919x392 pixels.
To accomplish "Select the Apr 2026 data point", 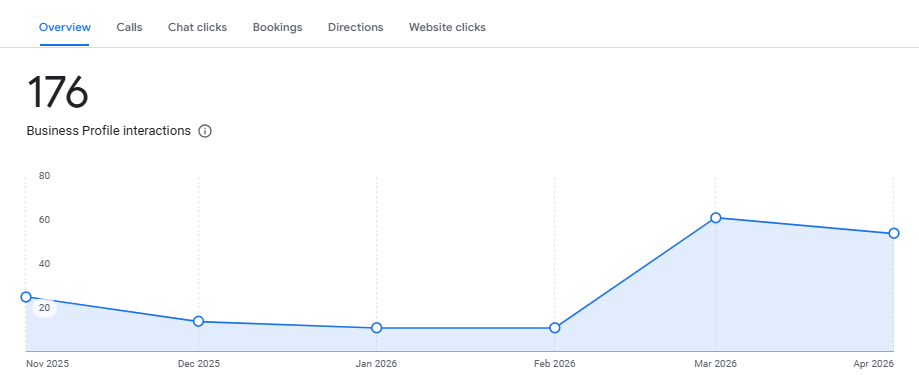I will [x=893, y=233].
